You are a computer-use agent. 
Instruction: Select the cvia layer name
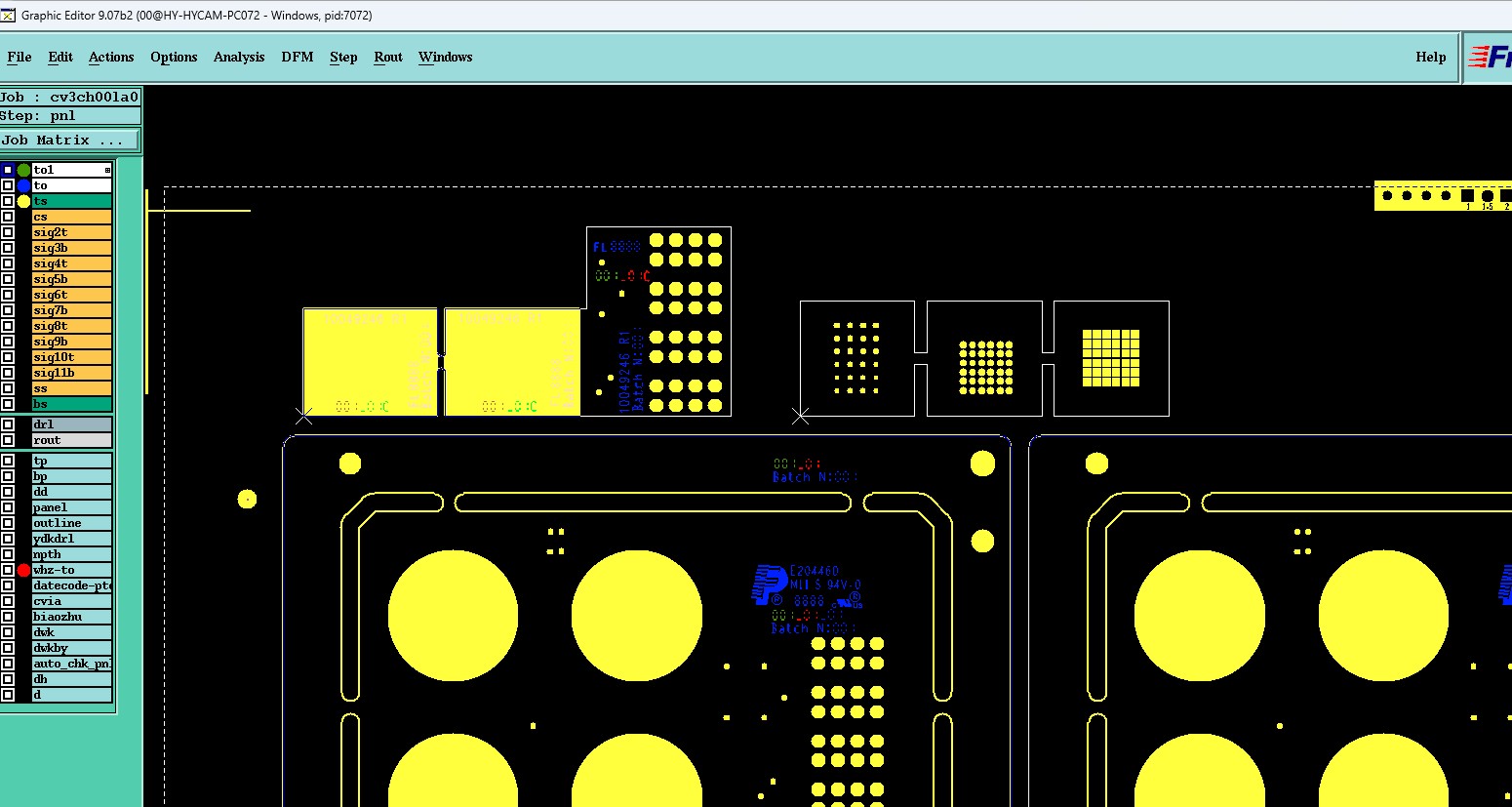pos(72,601)
